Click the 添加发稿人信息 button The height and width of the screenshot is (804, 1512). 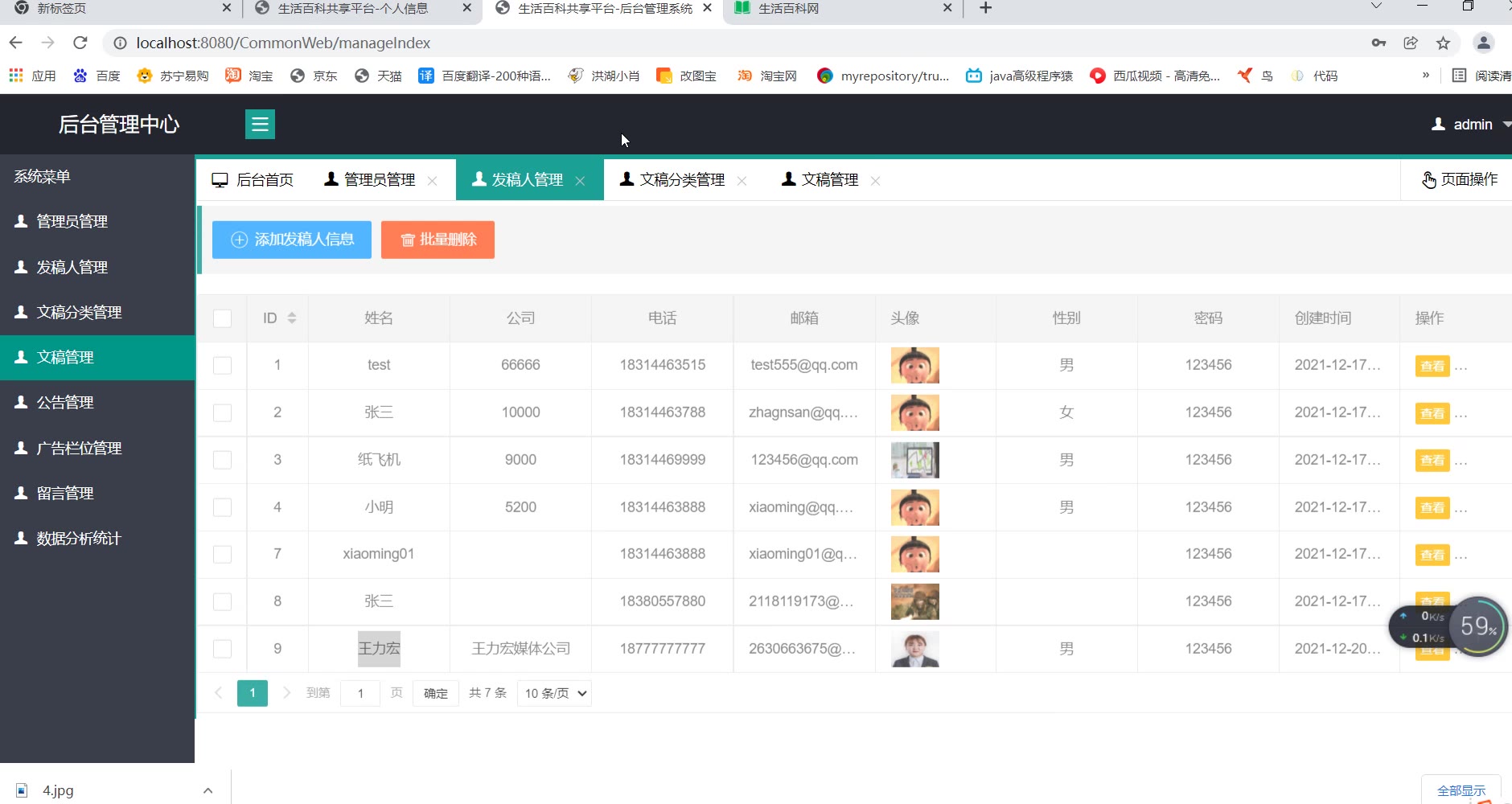(292, 240)
